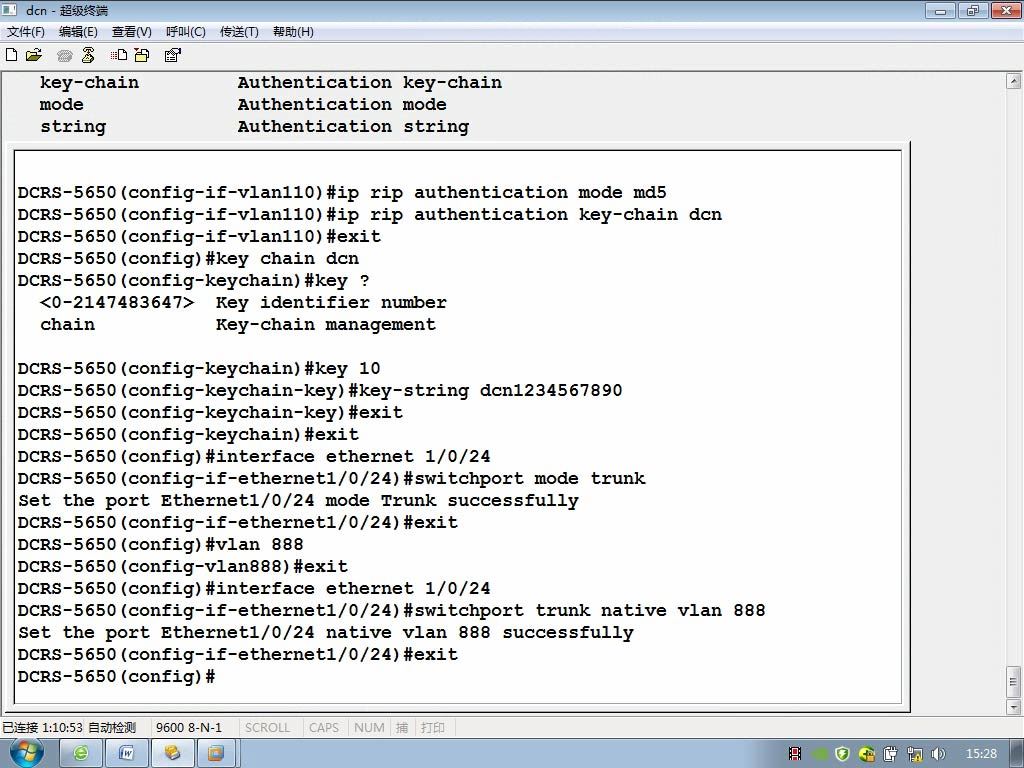Image resolution: width=1024 pixels, height=768 pixels.
Task: Click the Receive file toolbar icon
Action: click(142, 55)
